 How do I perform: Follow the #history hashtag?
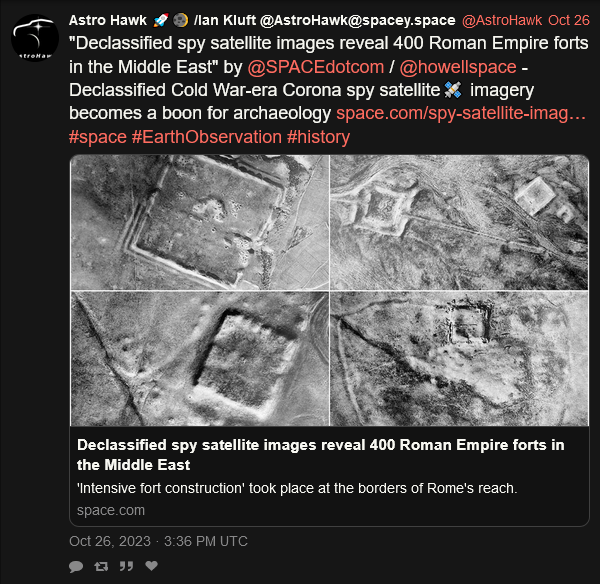pyautogui.click(x=318, y=137)
